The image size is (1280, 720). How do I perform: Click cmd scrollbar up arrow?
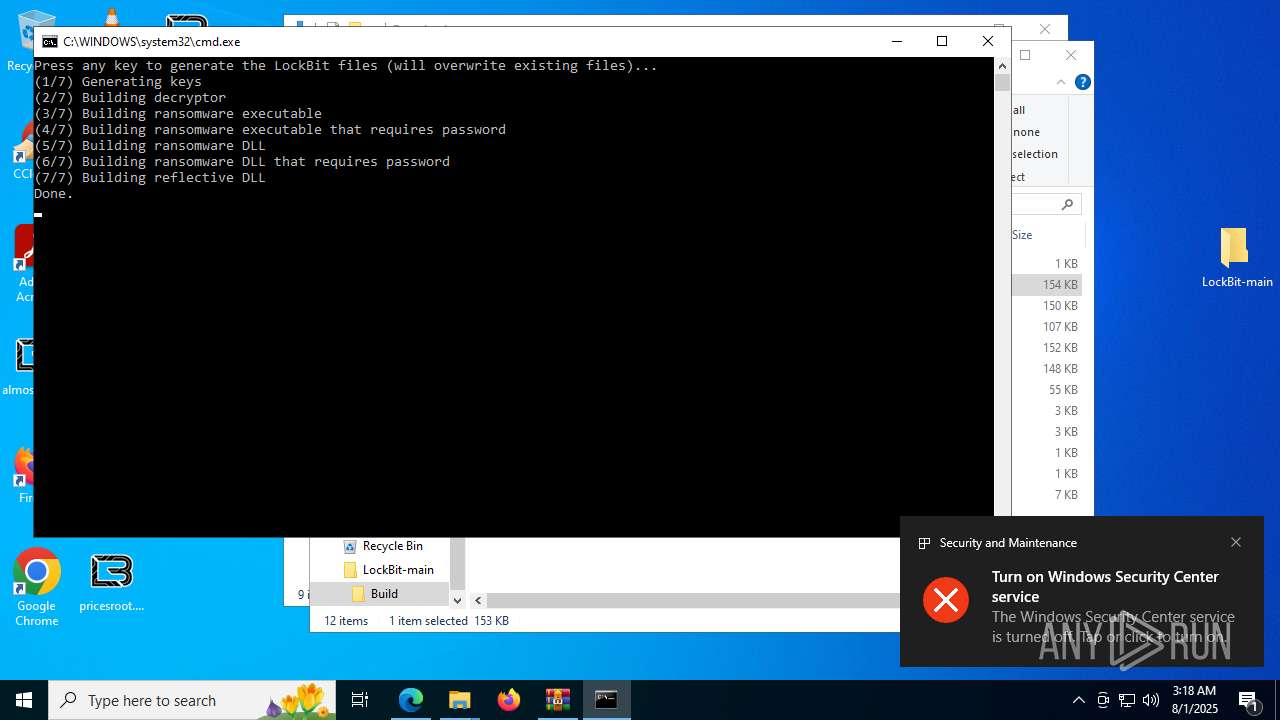point(1002,66)
